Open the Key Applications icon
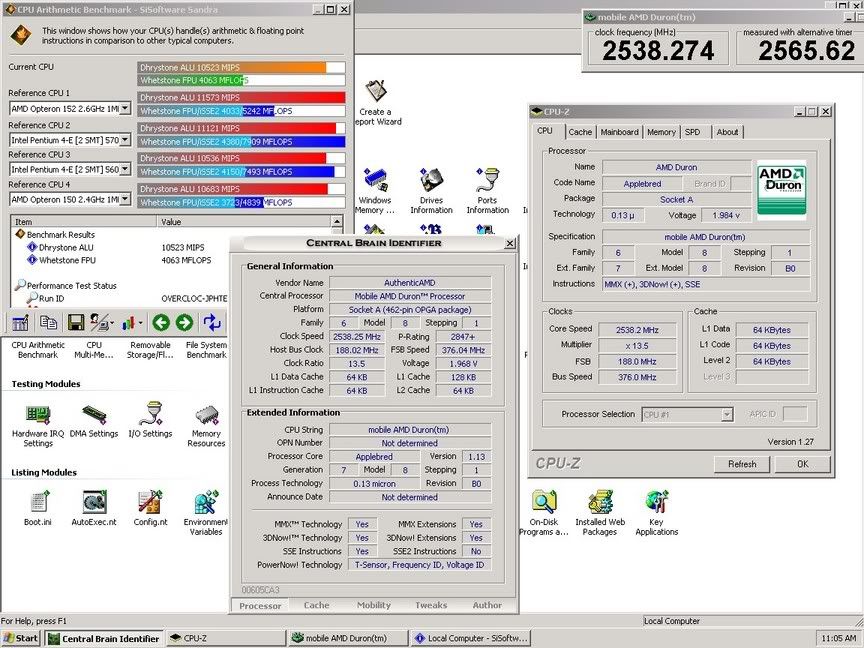 [x=656, y=513]
